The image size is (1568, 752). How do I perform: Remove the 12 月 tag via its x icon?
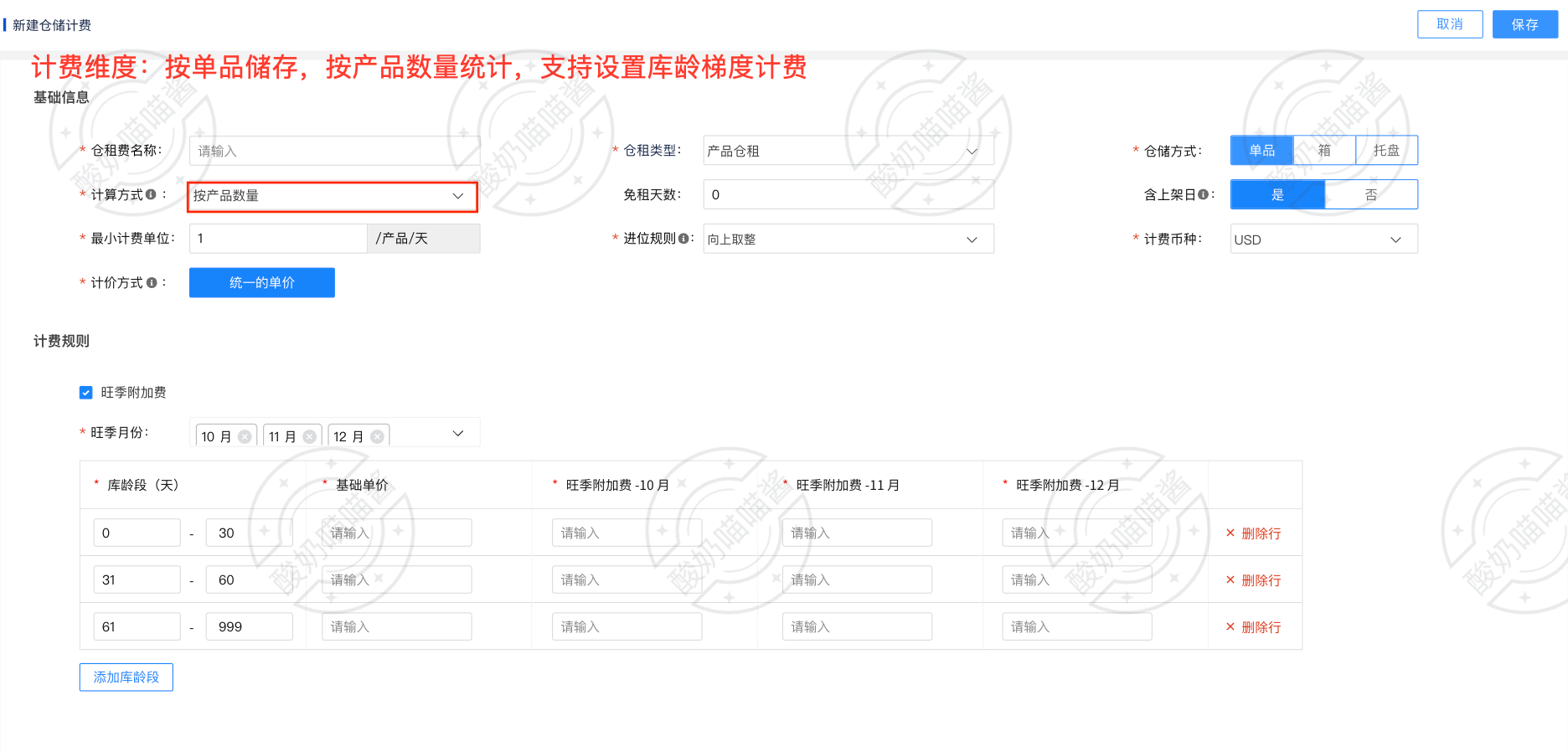(x=377, y=436)
